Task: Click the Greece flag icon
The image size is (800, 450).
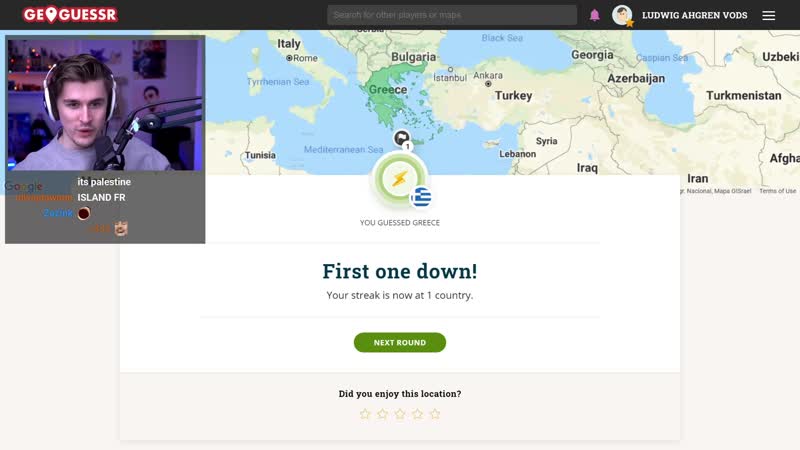Action: pos(421,197)
